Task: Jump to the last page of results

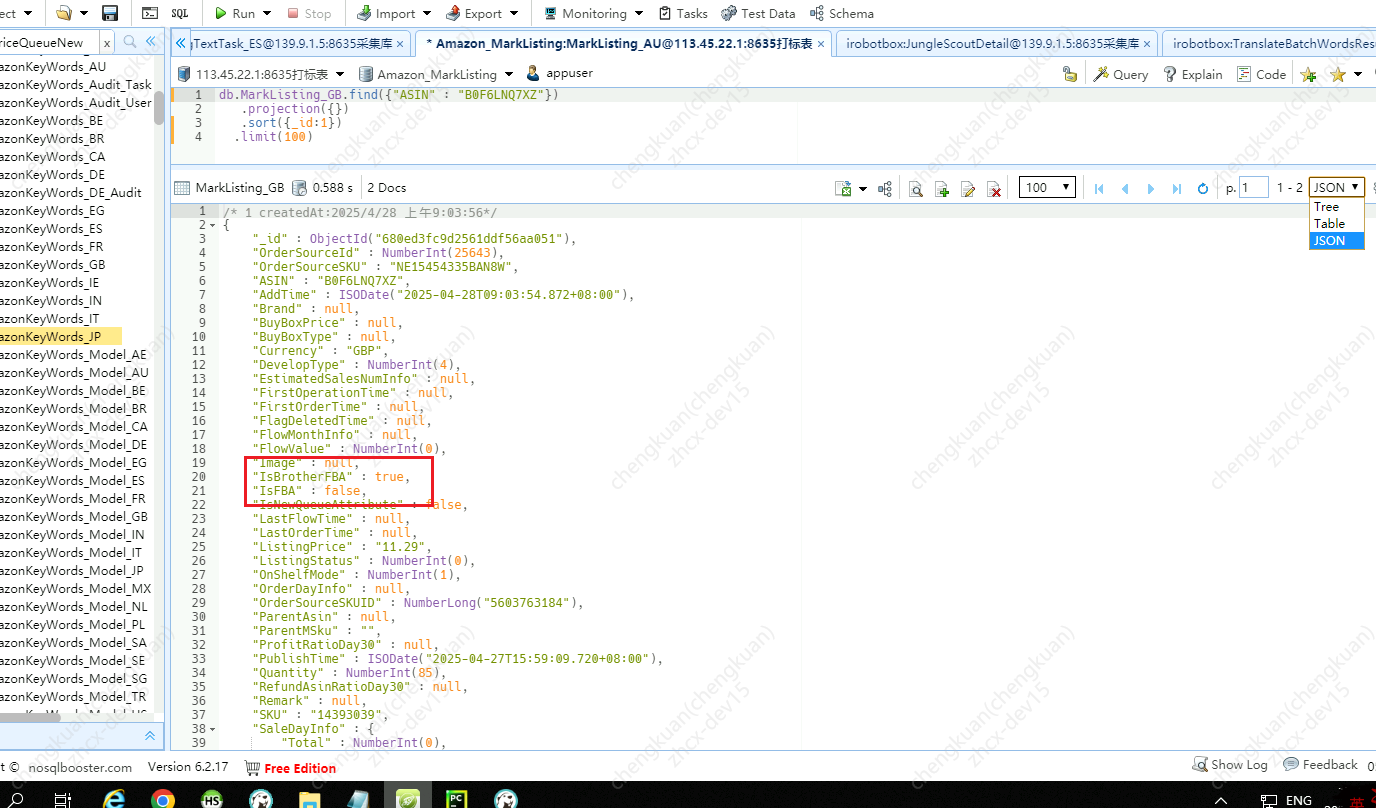Action: click(1177, 188)
